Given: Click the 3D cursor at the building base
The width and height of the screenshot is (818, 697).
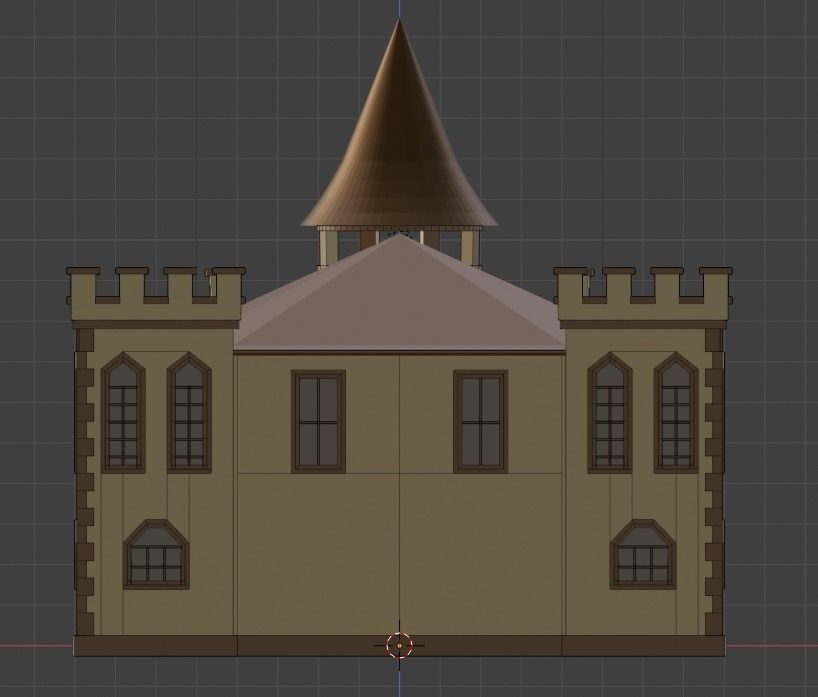Looking at the screenshot, I should coord(400,645).
